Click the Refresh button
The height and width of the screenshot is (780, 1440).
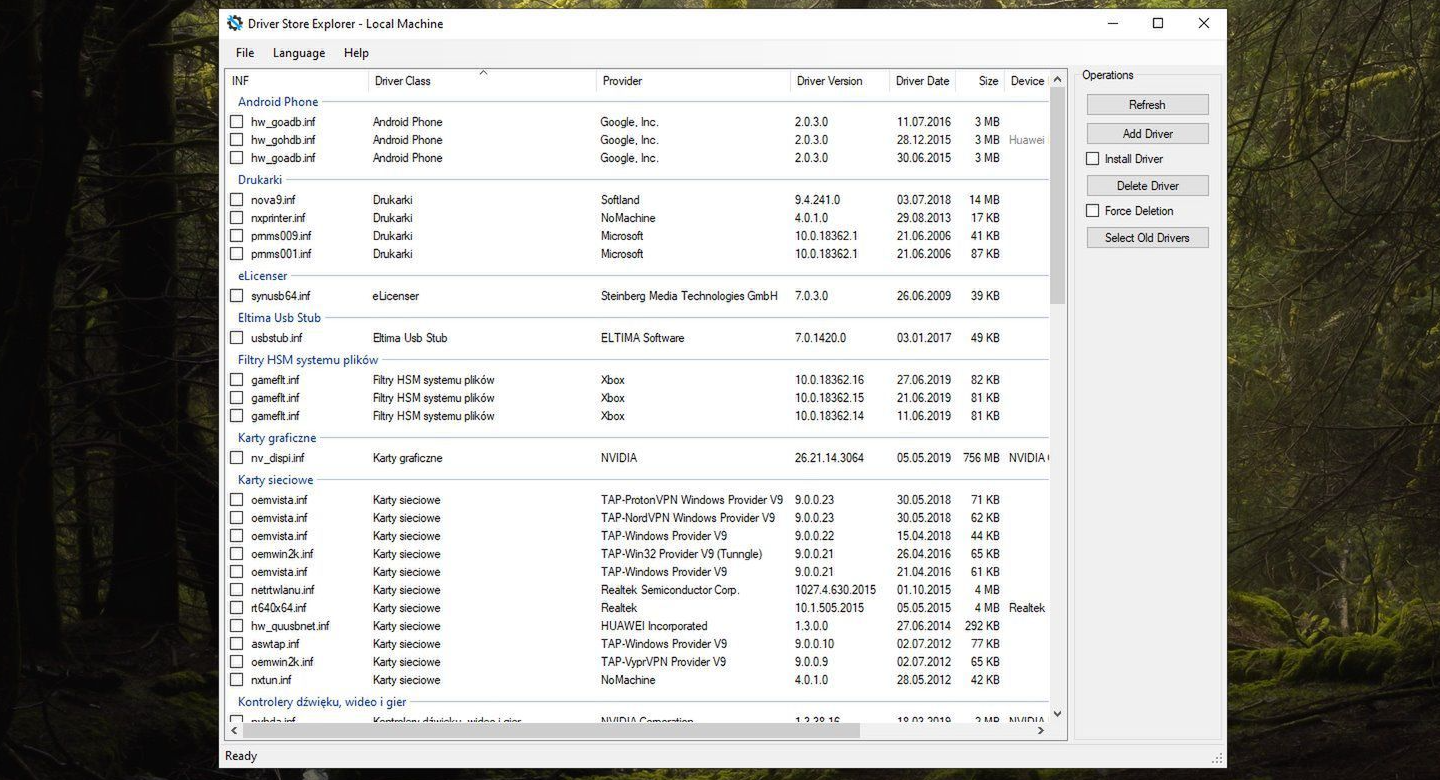click(1147, 104)
